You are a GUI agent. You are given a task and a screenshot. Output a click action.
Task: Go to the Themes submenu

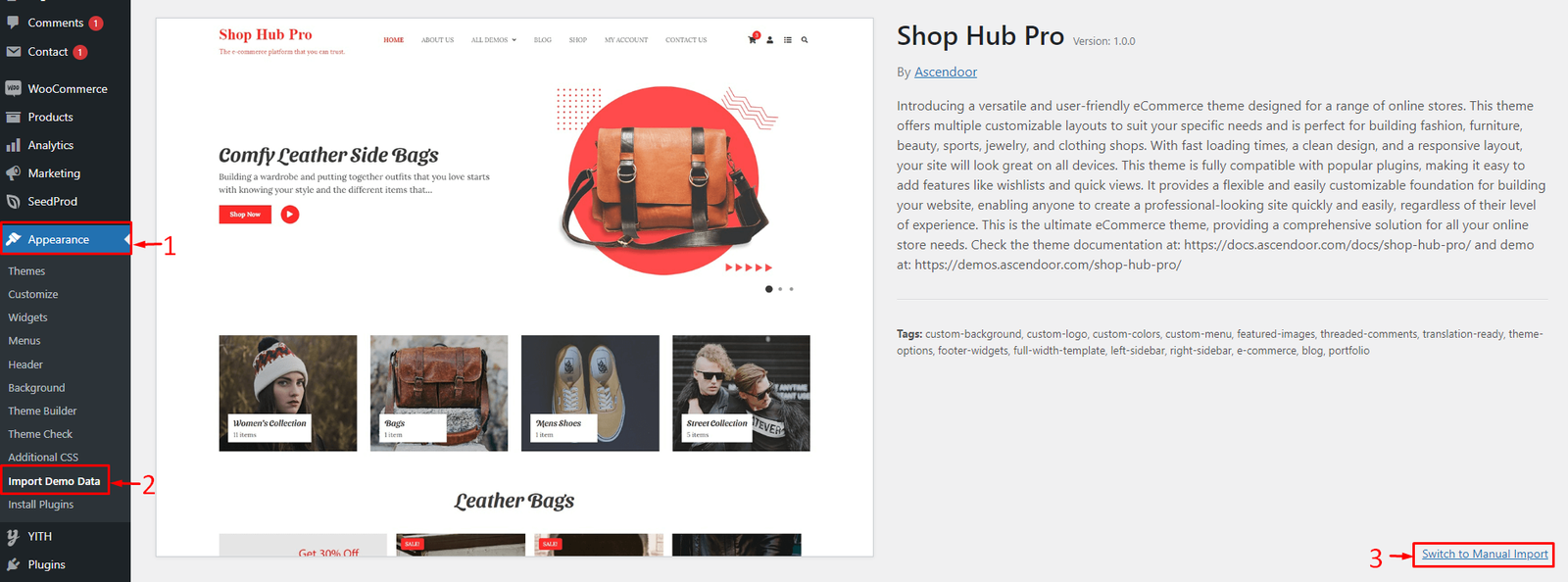(26, 271)
